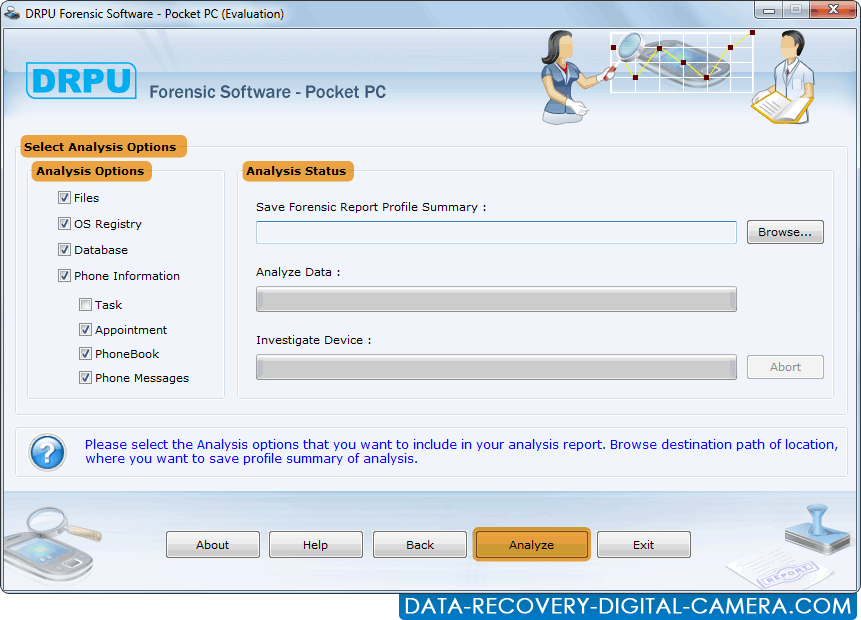Uncheck Phone Information option
Image resolution: width=861 pixels, height=620 pixels.
point(64,276)
